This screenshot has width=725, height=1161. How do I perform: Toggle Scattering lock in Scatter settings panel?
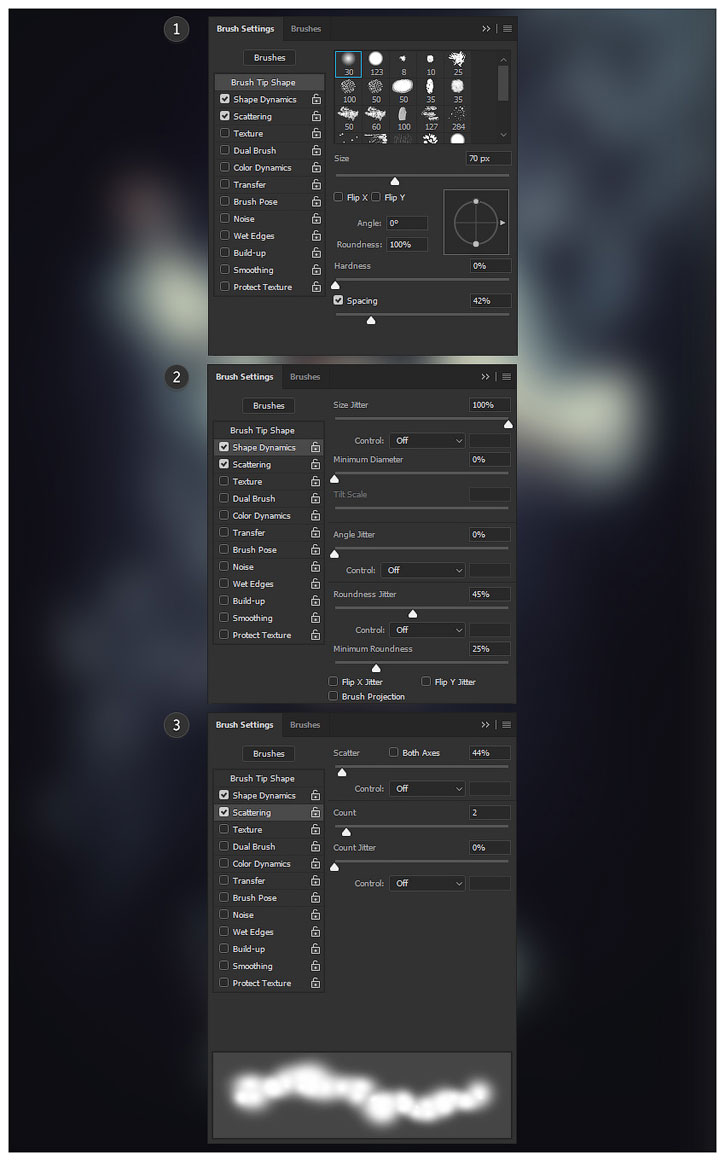coord(315,812)
